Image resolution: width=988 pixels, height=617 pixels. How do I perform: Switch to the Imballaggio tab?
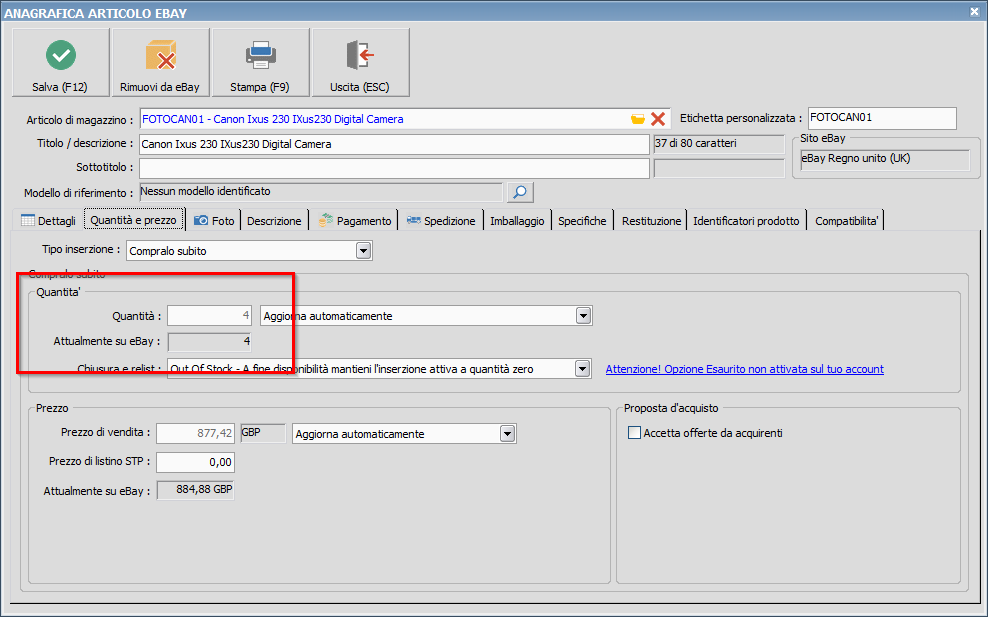(517, 221)
